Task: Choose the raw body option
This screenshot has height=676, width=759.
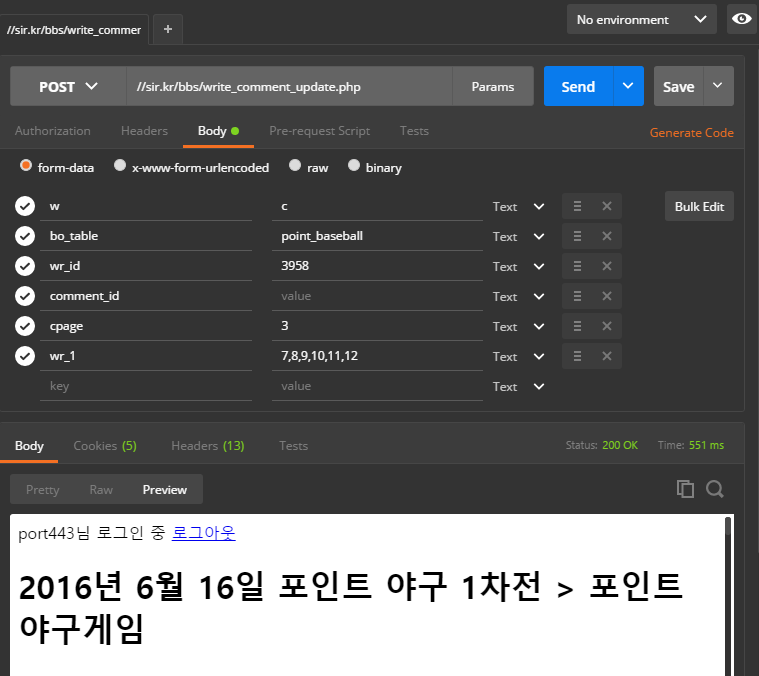Action: [x=295, y=166]
